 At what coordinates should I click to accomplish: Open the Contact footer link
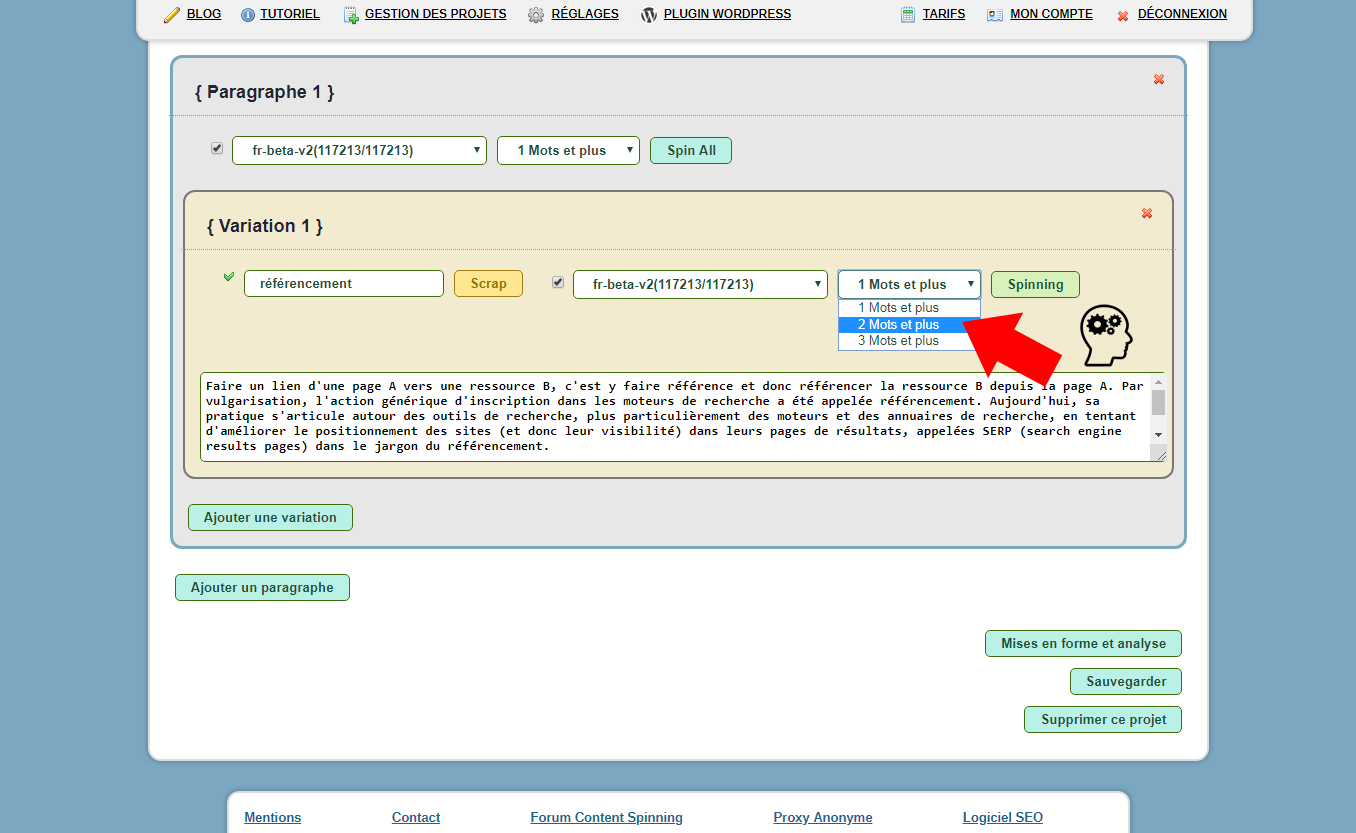[x=416, y=817]
